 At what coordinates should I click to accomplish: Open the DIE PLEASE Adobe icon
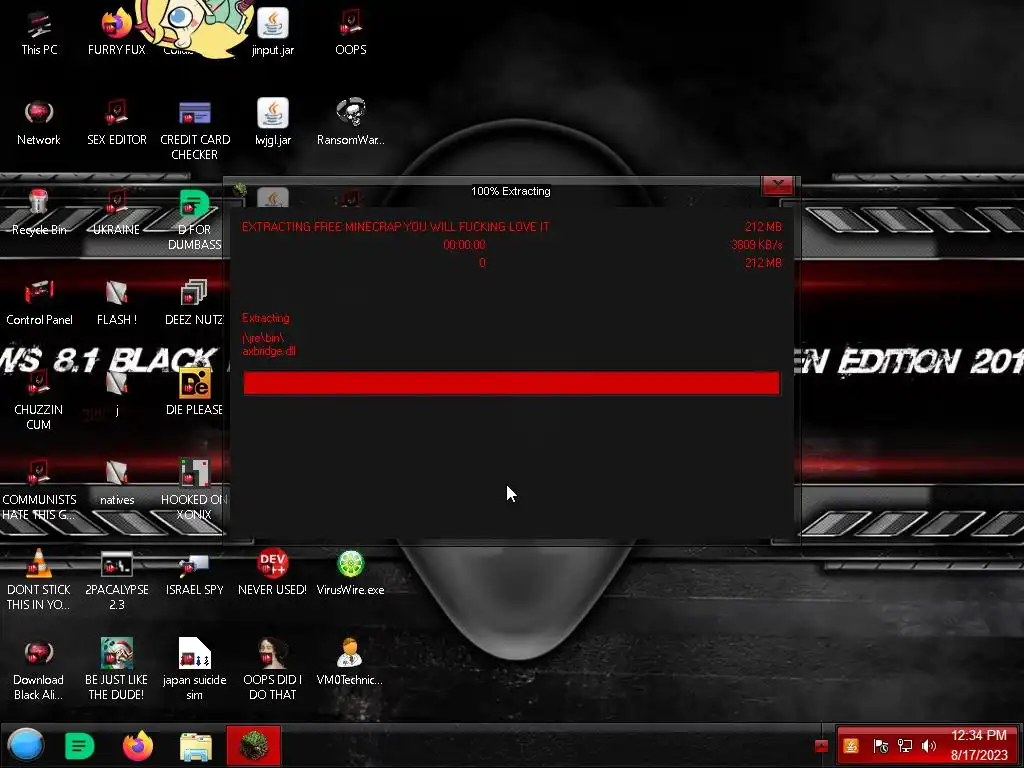tap(194, 392)
